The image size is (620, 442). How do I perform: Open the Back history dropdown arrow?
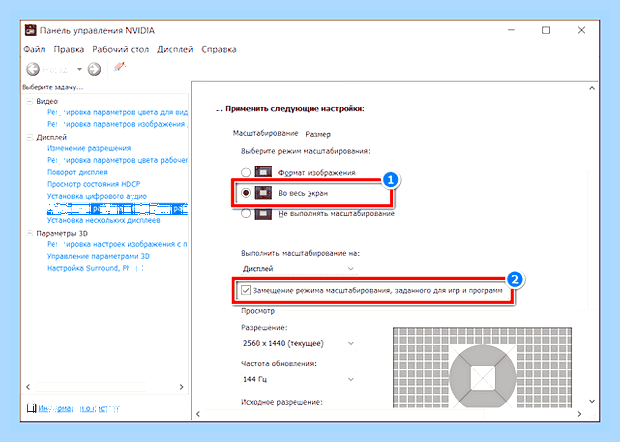(x=79, y=70)
